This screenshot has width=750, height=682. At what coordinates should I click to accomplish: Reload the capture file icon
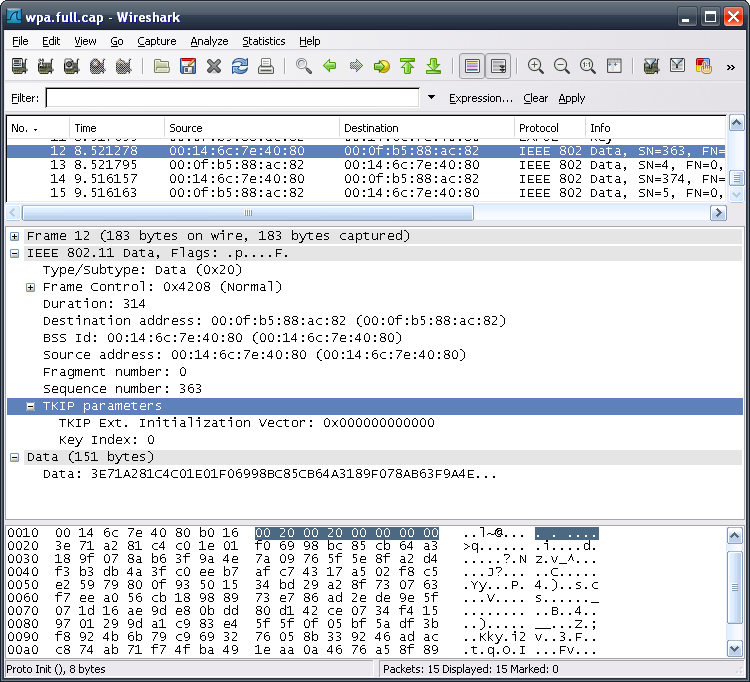point(240,66)
